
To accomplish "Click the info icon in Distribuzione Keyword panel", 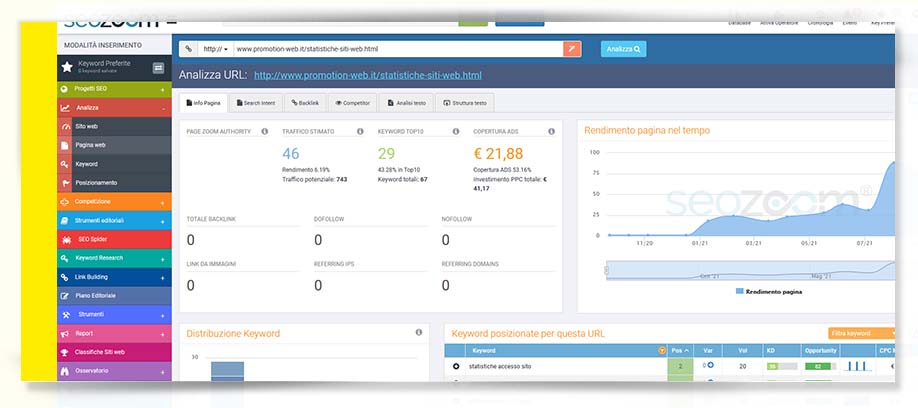I will coord(418,332).
